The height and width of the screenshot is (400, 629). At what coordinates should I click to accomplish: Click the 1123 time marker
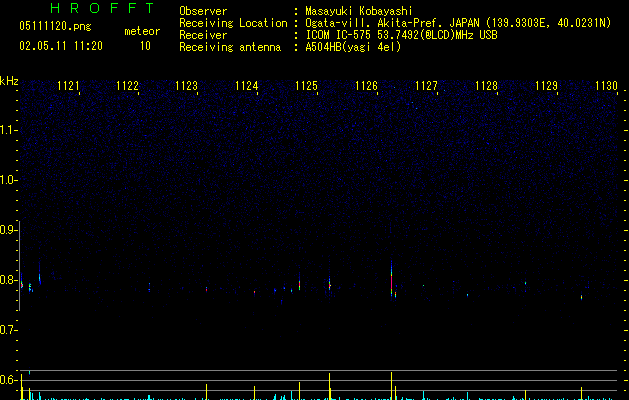[x=187, y=86]
